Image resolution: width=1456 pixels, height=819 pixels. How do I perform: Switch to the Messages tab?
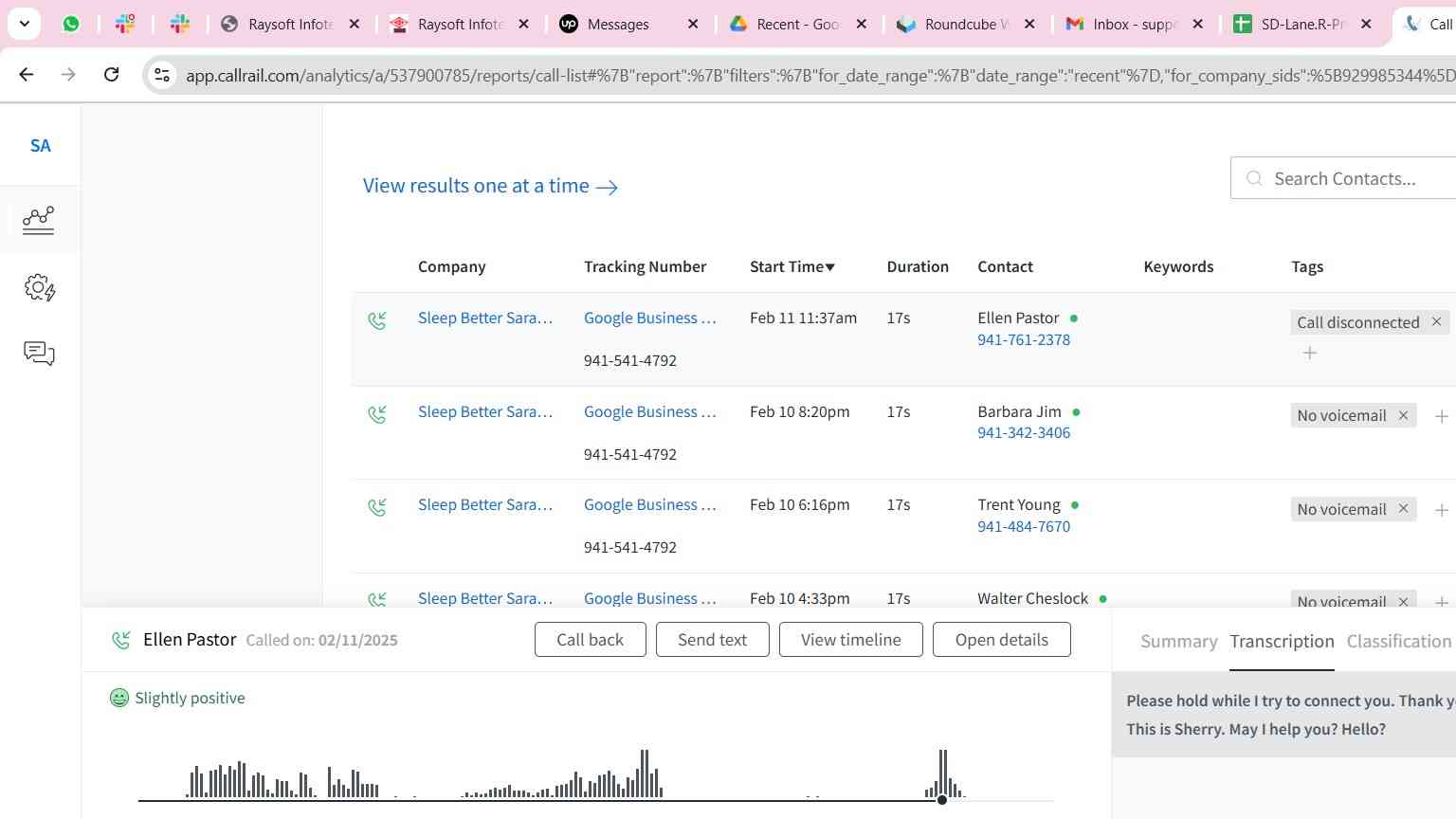pos(618,24)
